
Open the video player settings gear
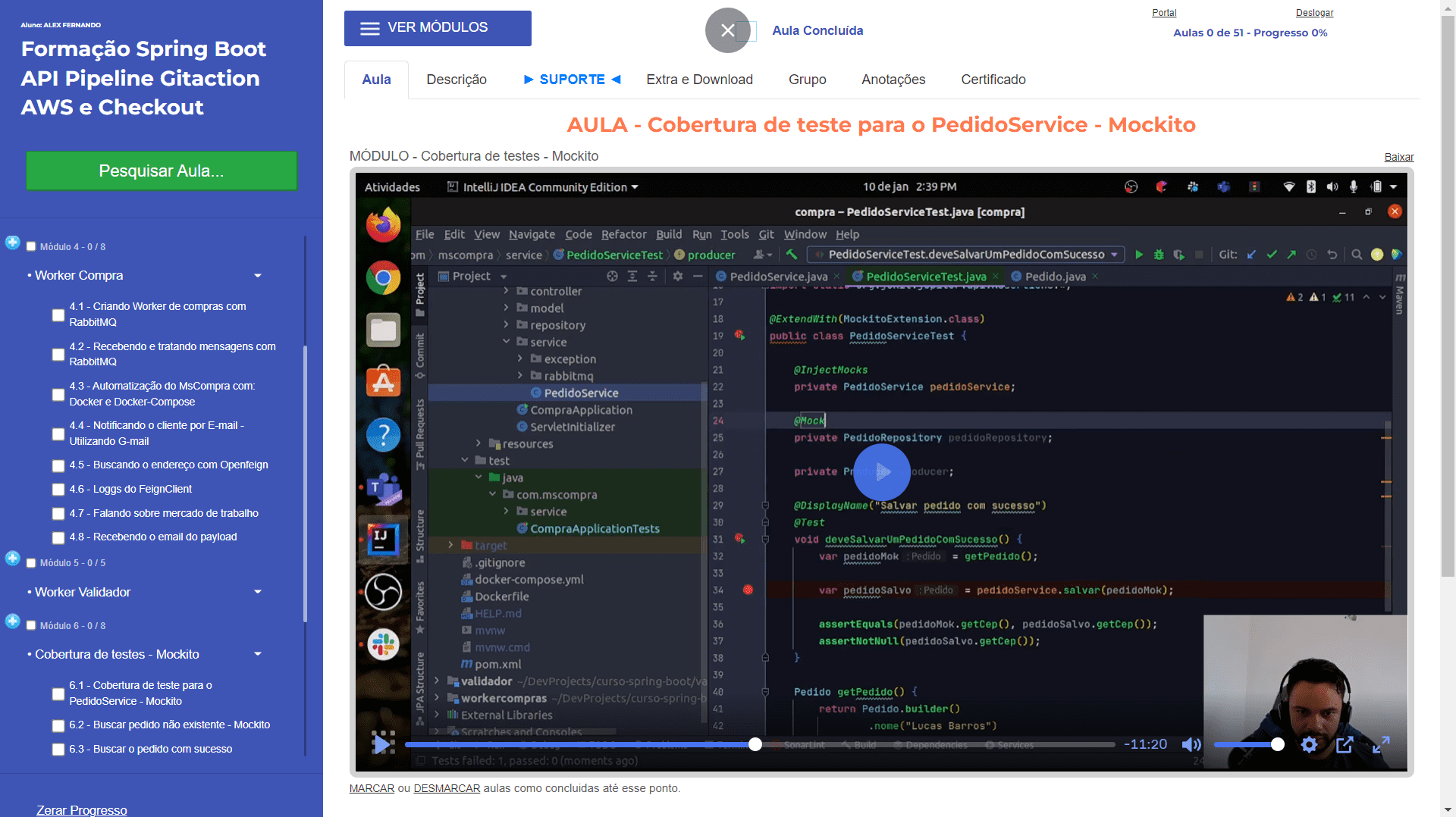tap(1309, 745)
